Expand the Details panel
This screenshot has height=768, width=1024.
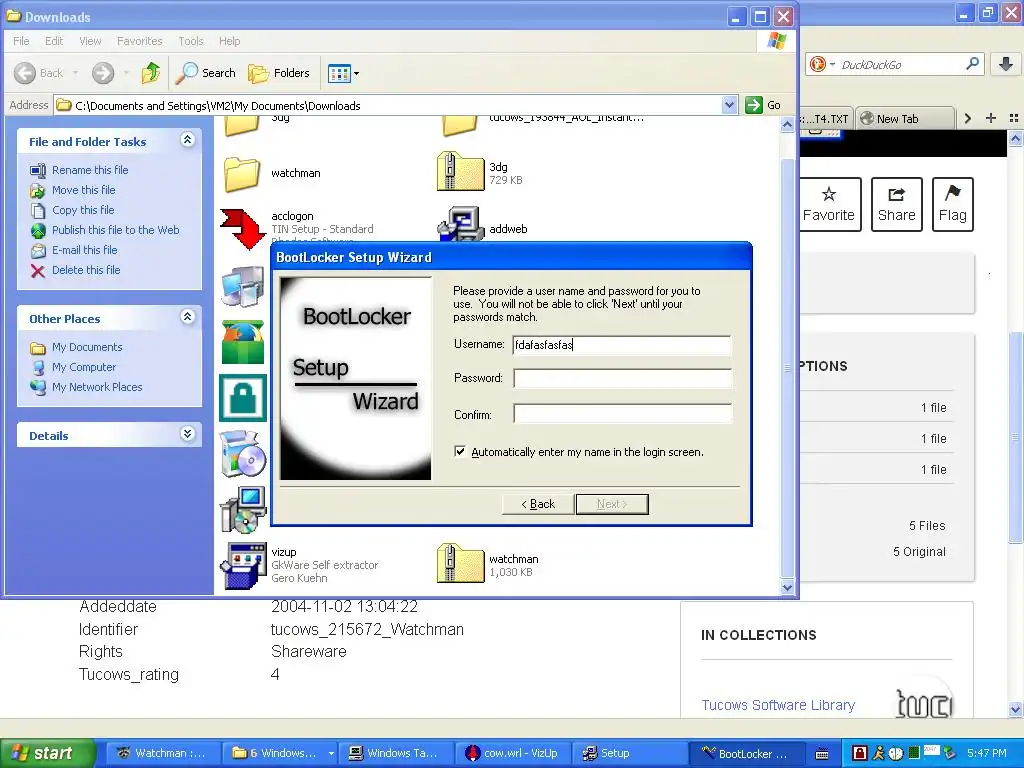pos(187,434)
